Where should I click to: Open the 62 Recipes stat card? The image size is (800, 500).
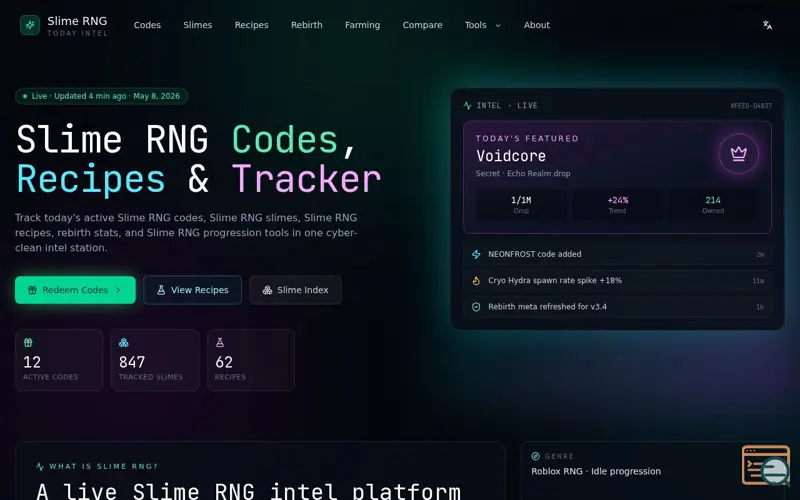tap(251, 360)
